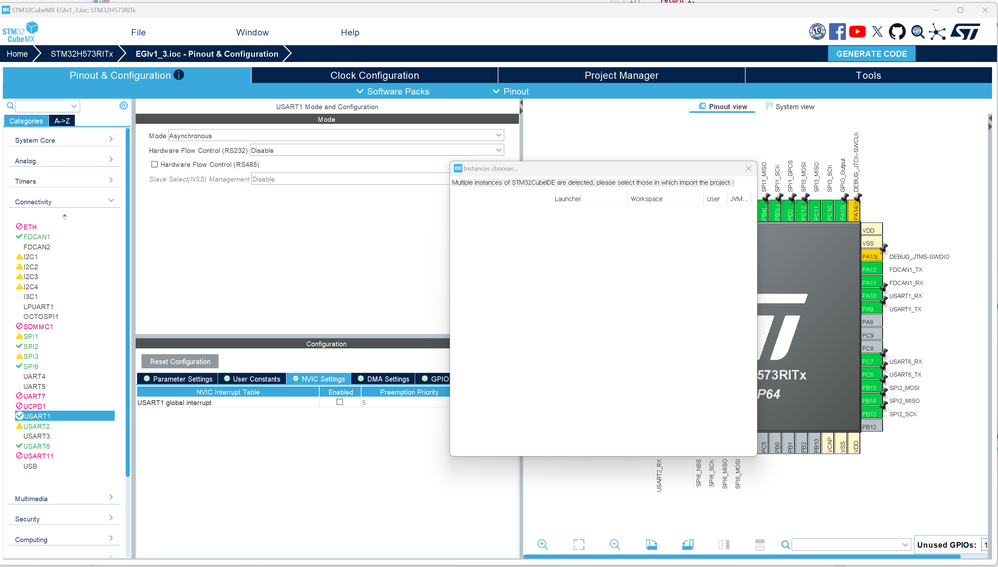Click the pin search field in the pinout toolbar
Screen dimensions: 998x567
pos(851,545)
